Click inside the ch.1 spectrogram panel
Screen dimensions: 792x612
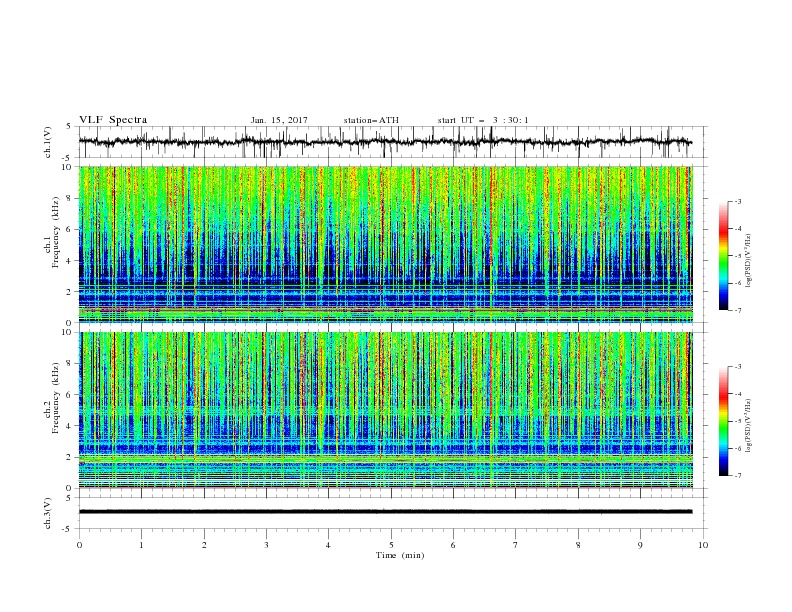click(386, 244)
